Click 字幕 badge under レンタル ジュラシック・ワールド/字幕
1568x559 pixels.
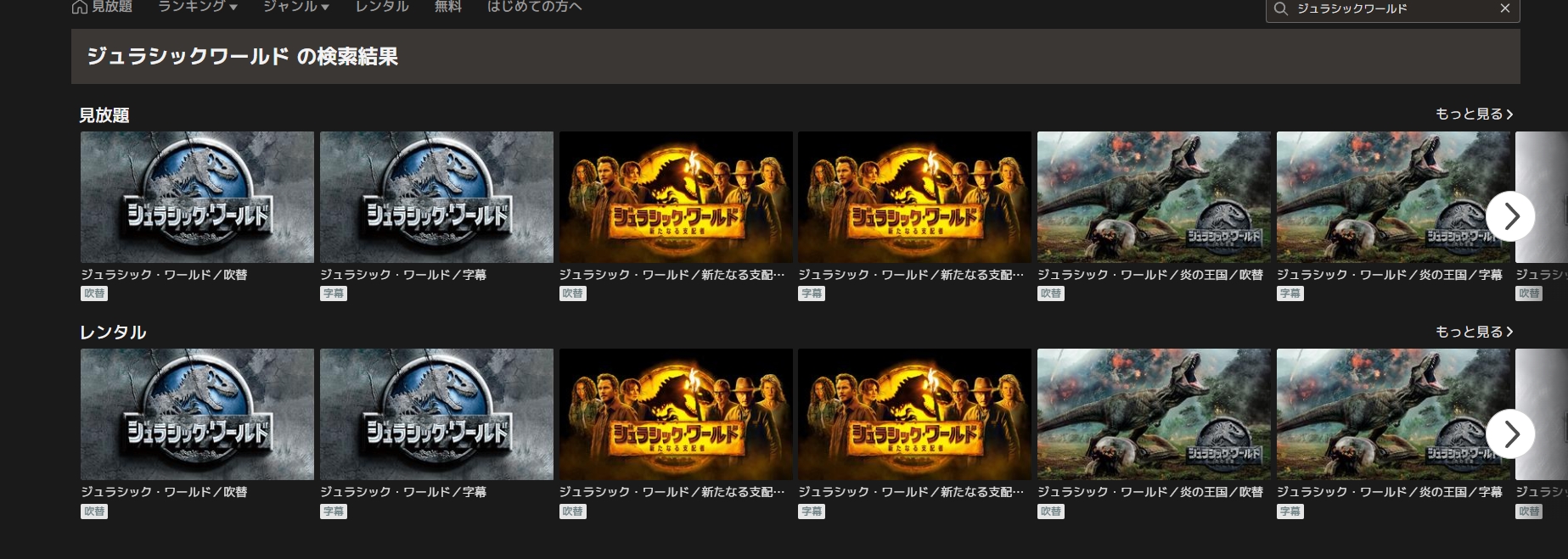click(x=334, y=511)
